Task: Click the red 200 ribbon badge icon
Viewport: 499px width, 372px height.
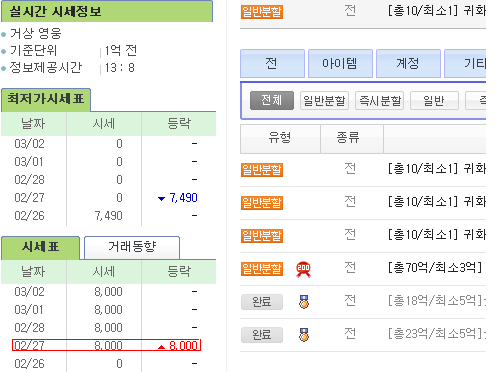Action: pos(303,269)
